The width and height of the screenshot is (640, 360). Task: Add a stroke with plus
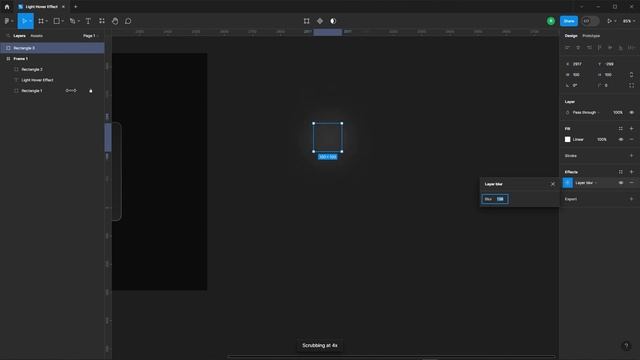[x=631, y=156]
